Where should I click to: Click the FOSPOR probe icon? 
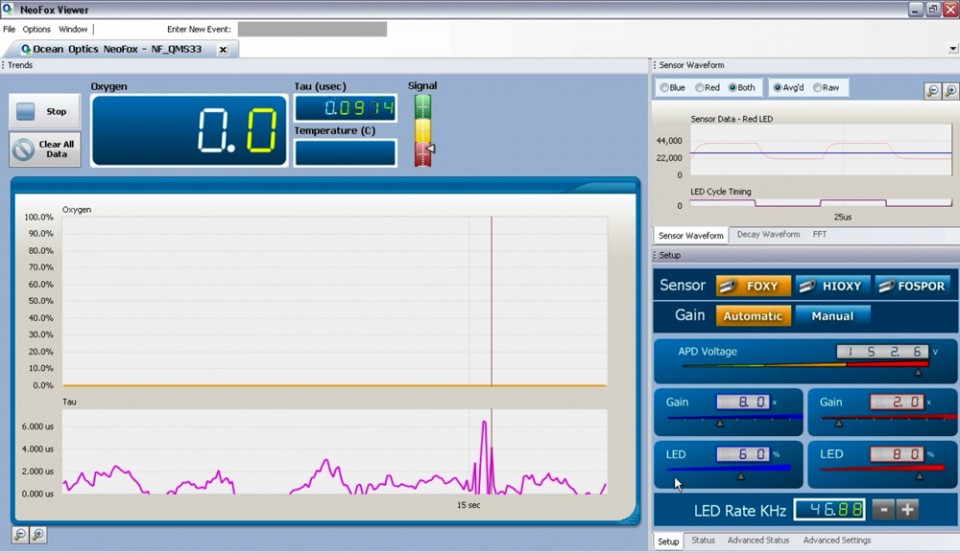coord(886,286)
